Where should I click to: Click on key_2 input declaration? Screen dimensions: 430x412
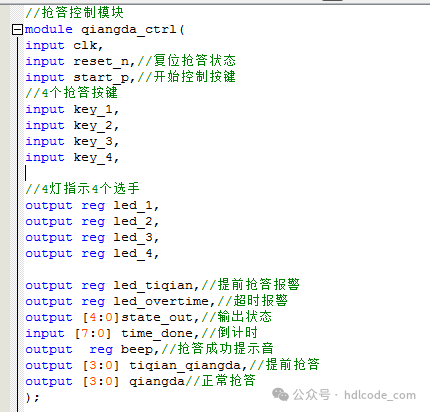pyautogui.click(x=72, y=125)
